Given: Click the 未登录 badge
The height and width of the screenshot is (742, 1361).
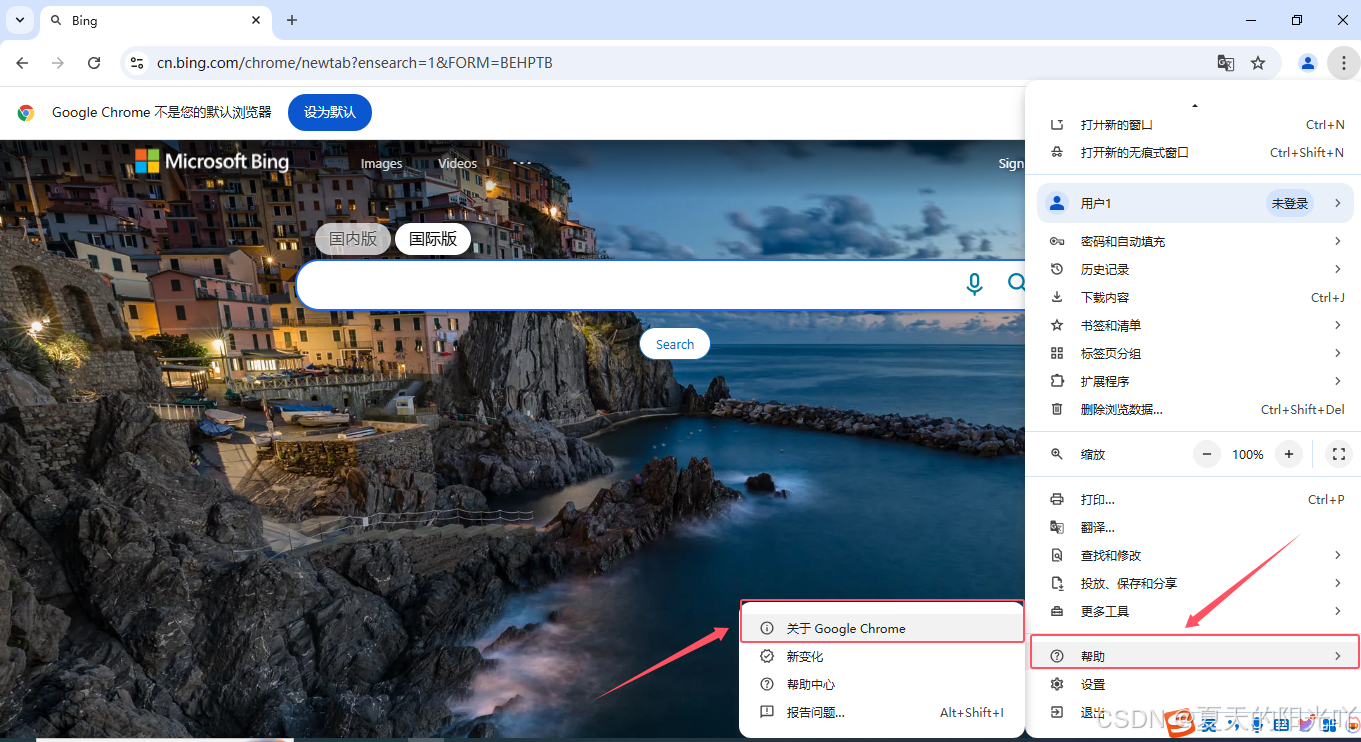Looking at the screenshot, I should coord(1289,203).
